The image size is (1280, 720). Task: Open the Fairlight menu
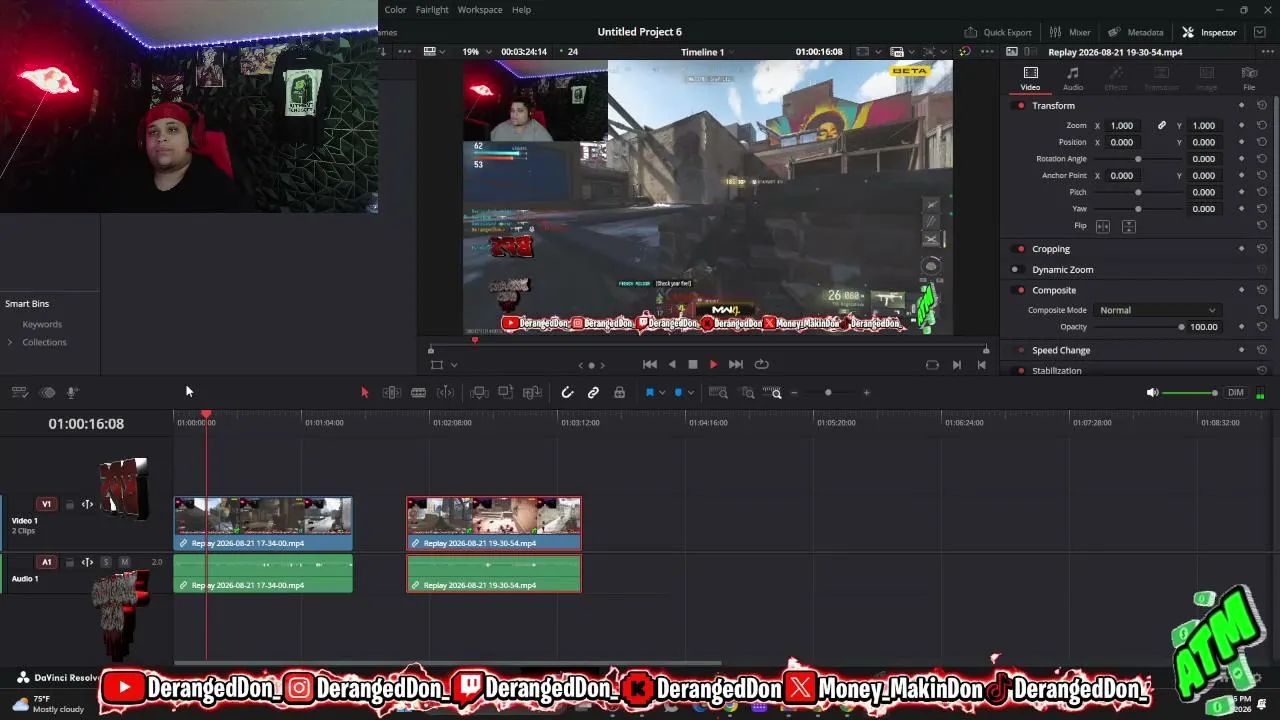point(432,10)
